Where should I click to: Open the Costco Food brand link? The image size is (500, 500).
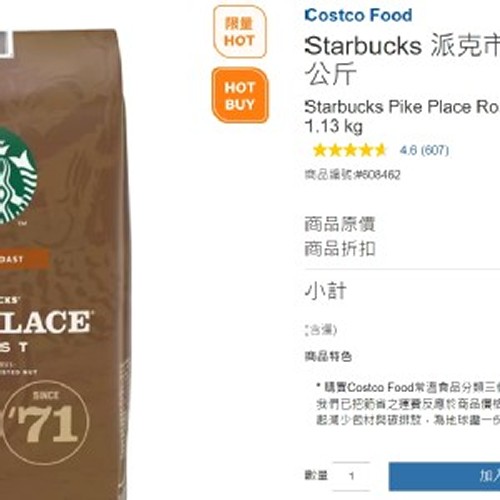(x=358, y=15)
